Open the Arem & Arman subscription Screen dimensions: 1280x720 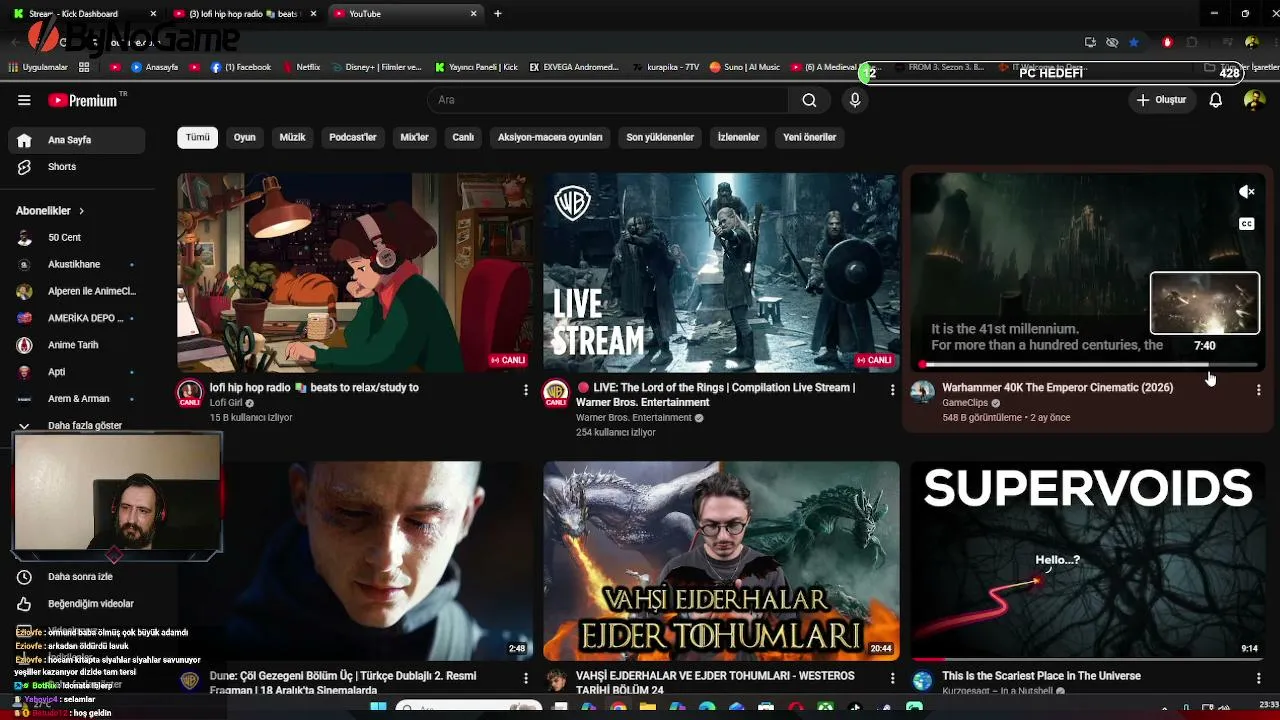(x=77, y=399)
